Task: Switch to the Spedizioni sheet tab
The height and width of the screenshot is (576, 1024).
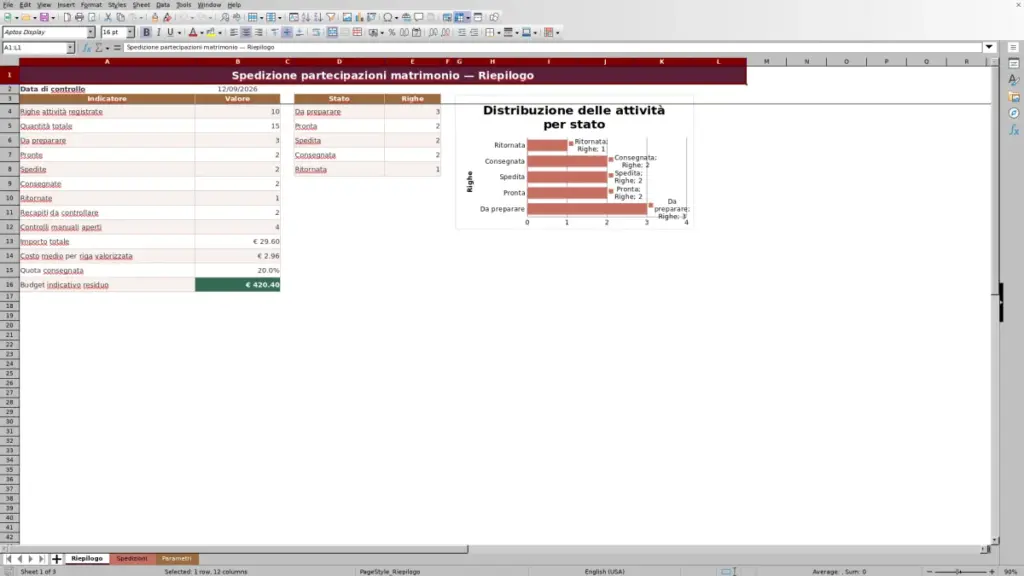Action: (132, 559)
